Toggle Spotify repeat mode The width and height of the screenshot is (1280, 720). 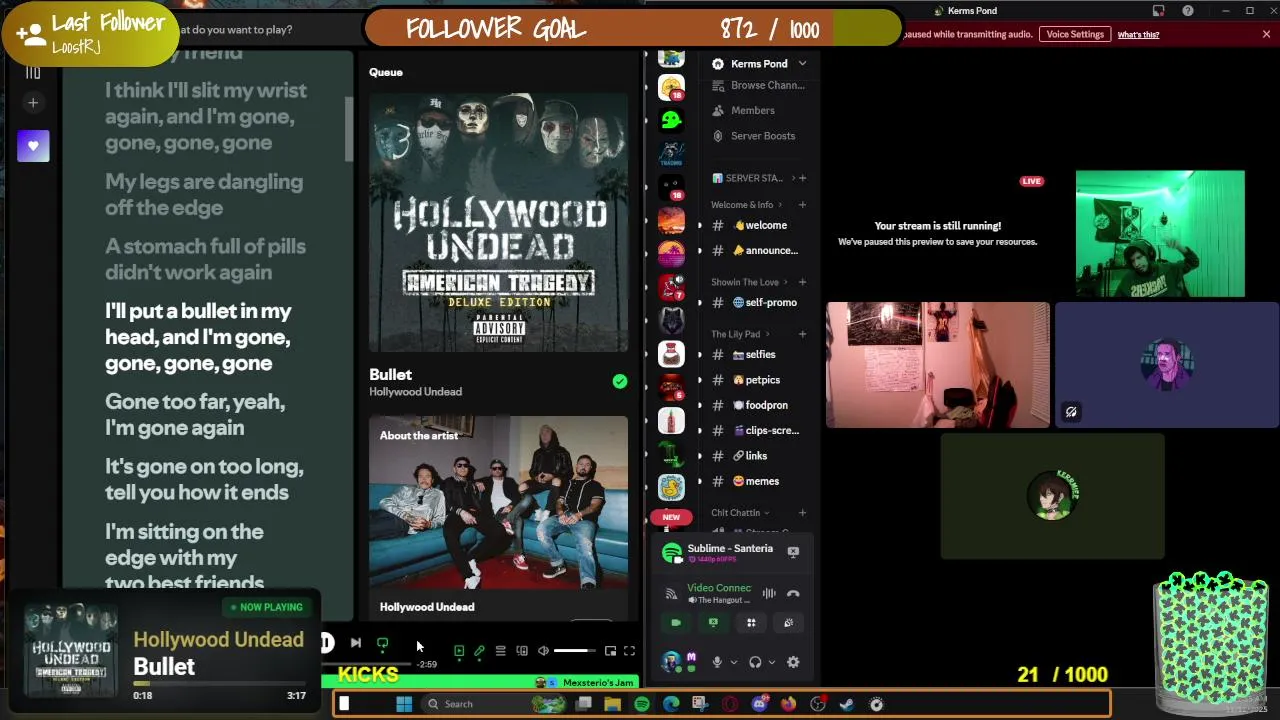click(x=382, y=644)
